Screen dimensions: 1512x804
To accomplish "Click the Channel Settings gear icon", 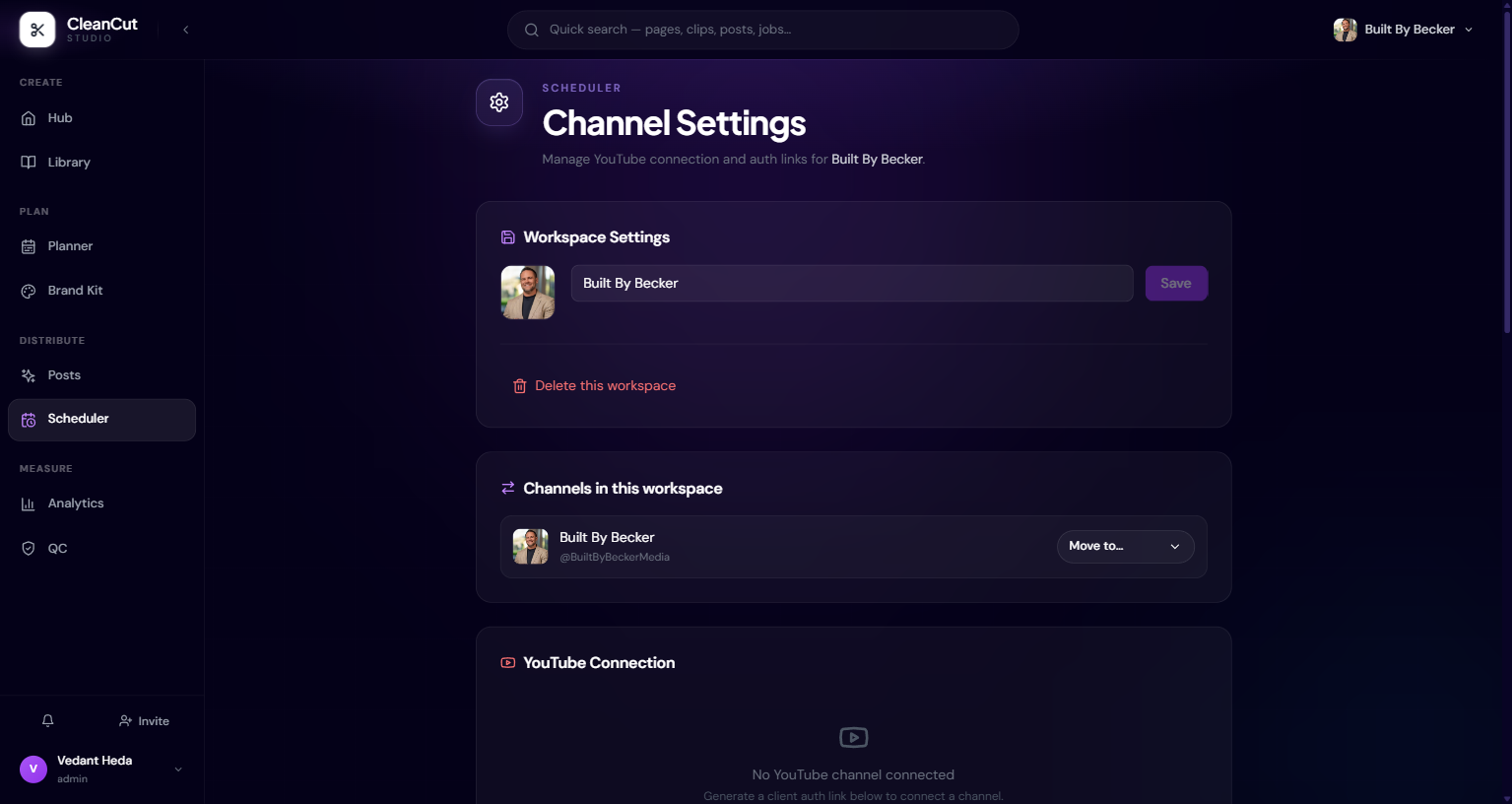I will tap(499, 102).
